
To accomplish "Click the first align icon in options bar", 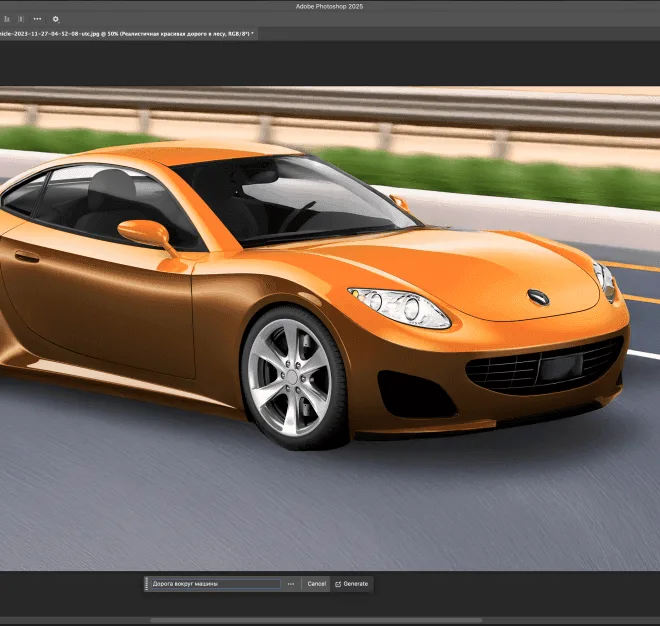I will 5,19.
